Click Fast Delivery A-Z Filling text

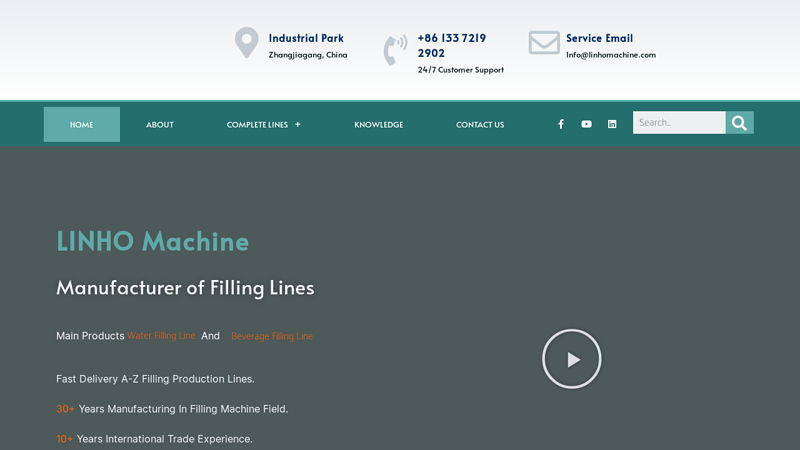pos(155,379)
